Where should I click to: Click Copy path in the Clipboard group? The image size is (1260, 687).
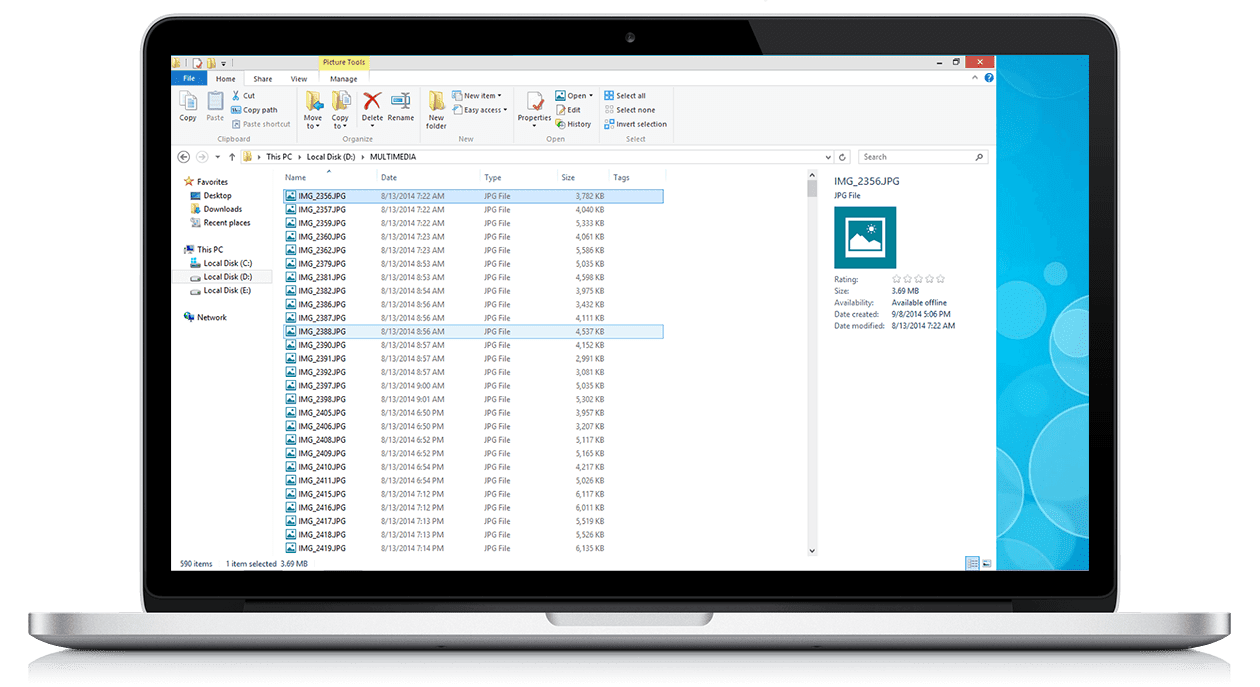(254, 110)
